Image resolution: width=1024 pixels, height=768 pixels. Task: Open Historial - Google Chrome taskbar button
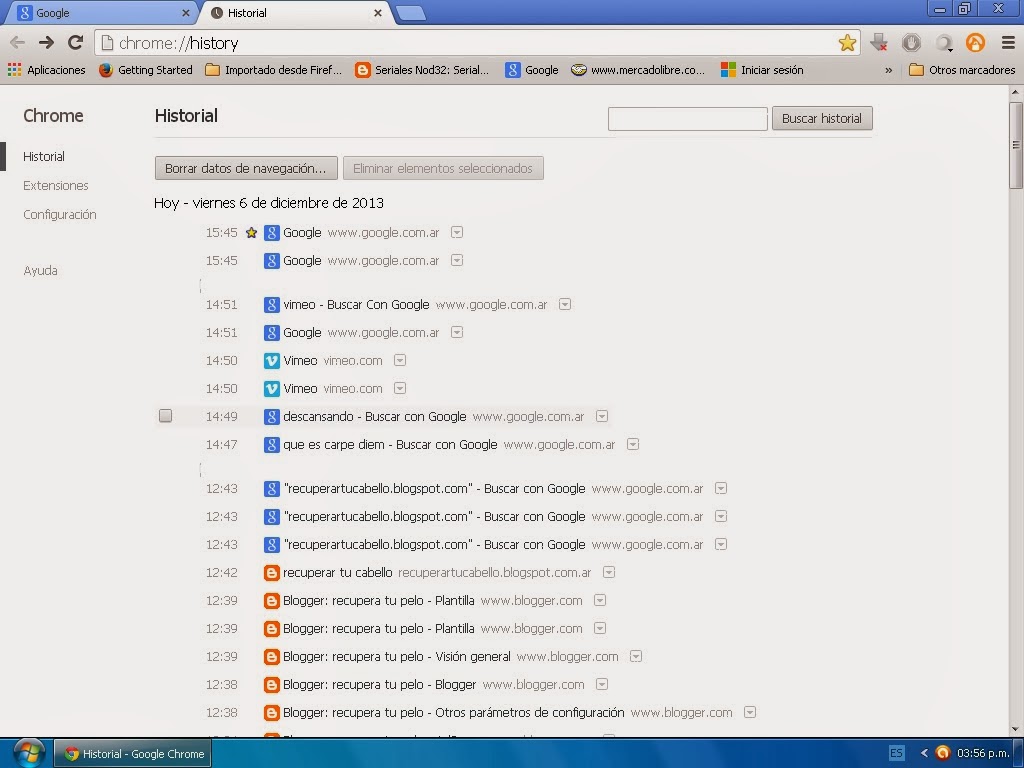133,754
